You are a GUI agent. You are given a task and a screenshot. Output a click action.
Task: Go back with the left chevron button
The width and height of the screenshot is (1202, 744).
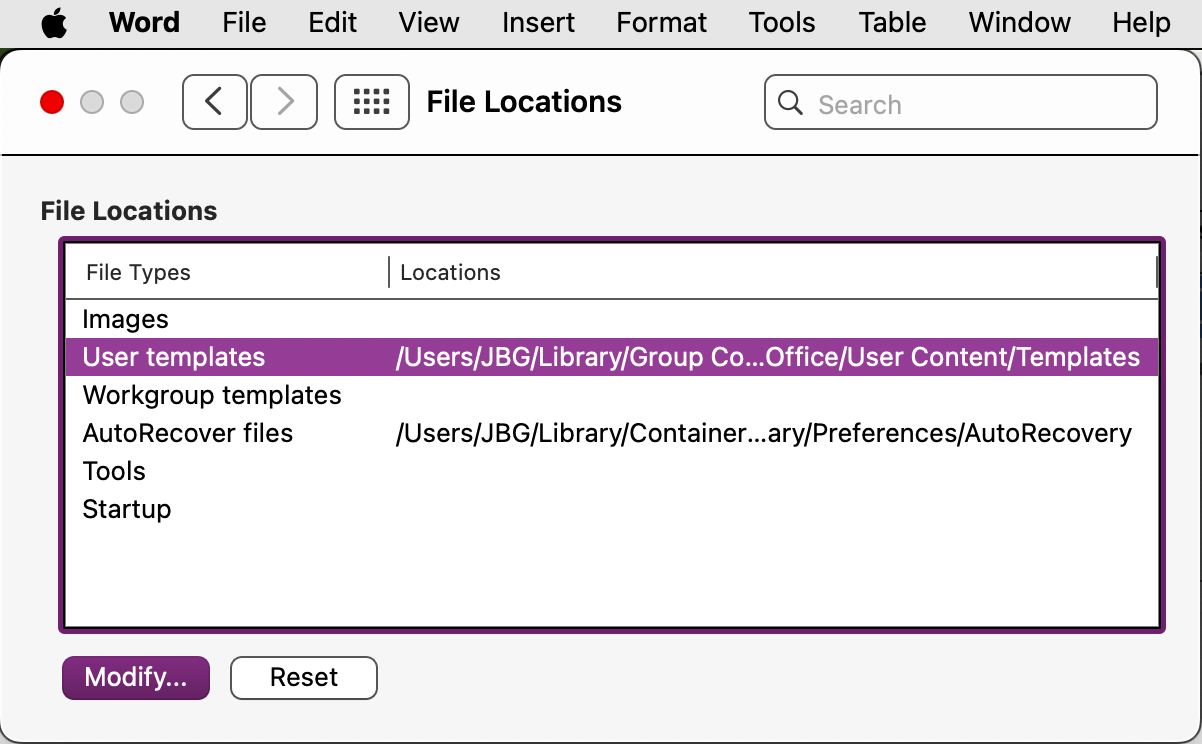point(215,102)
